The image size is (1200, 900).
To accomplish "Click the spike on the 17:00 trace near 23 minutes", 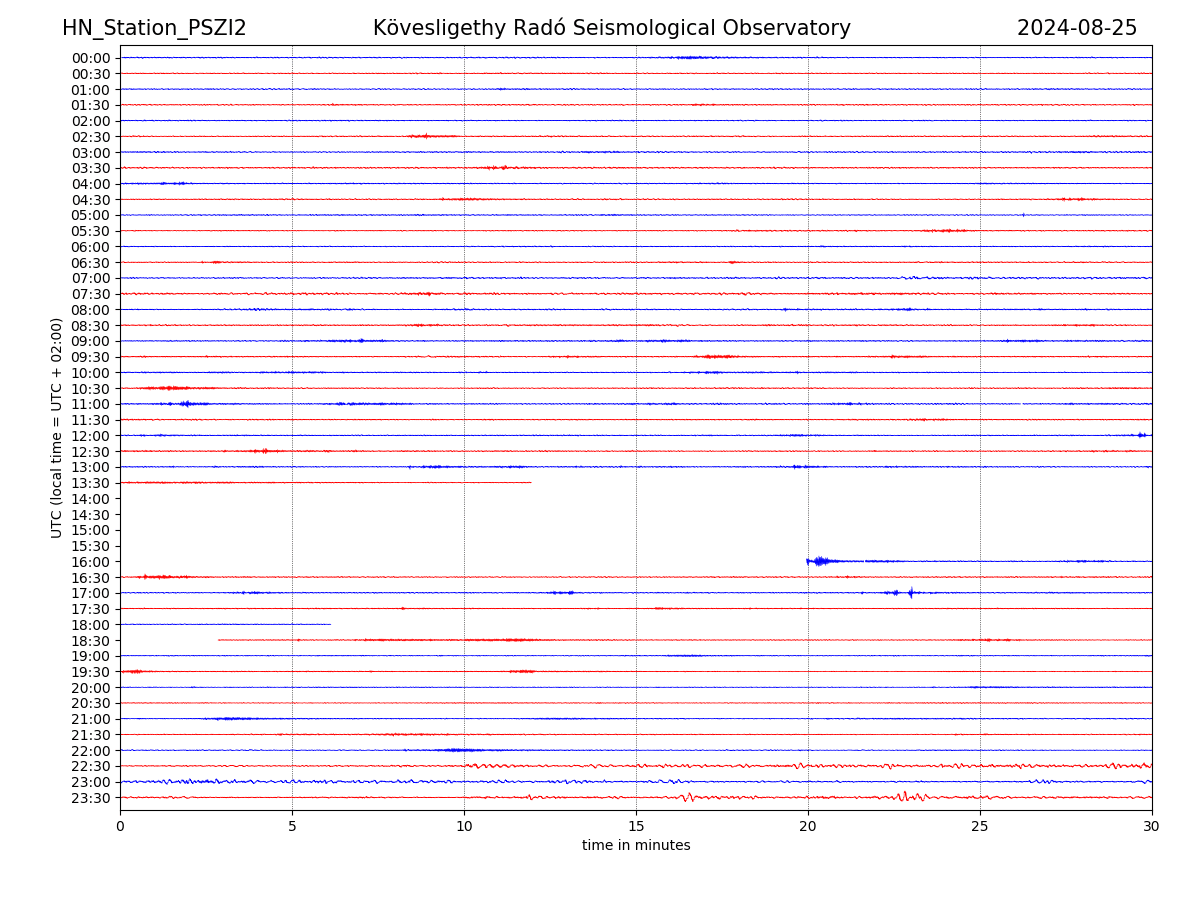I will [x=910, y=593].
